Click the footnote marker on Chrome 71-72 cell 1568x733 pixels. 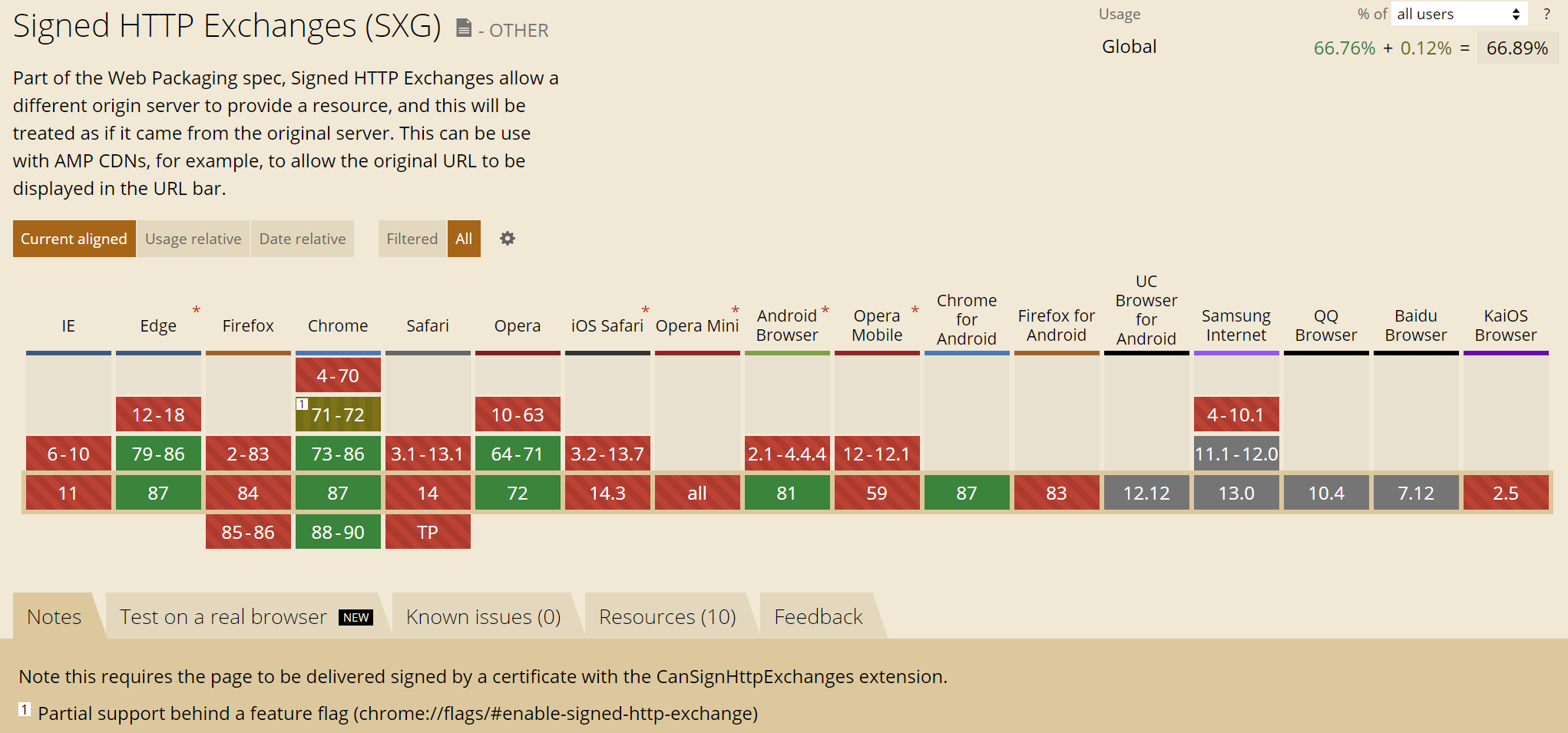point(303,402)
